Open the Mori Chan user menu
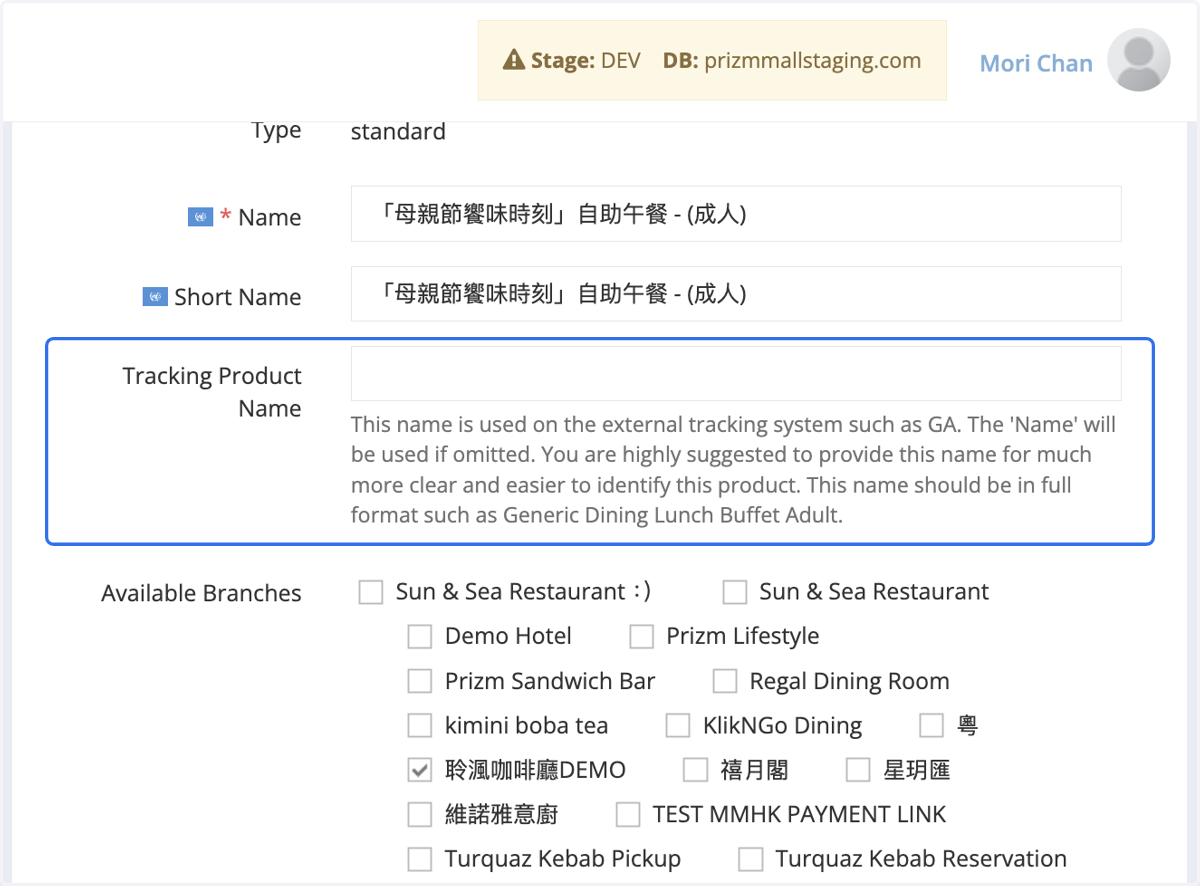Screen dimensions: 1200x886 pyautogui.click(x=1036, y=63)
